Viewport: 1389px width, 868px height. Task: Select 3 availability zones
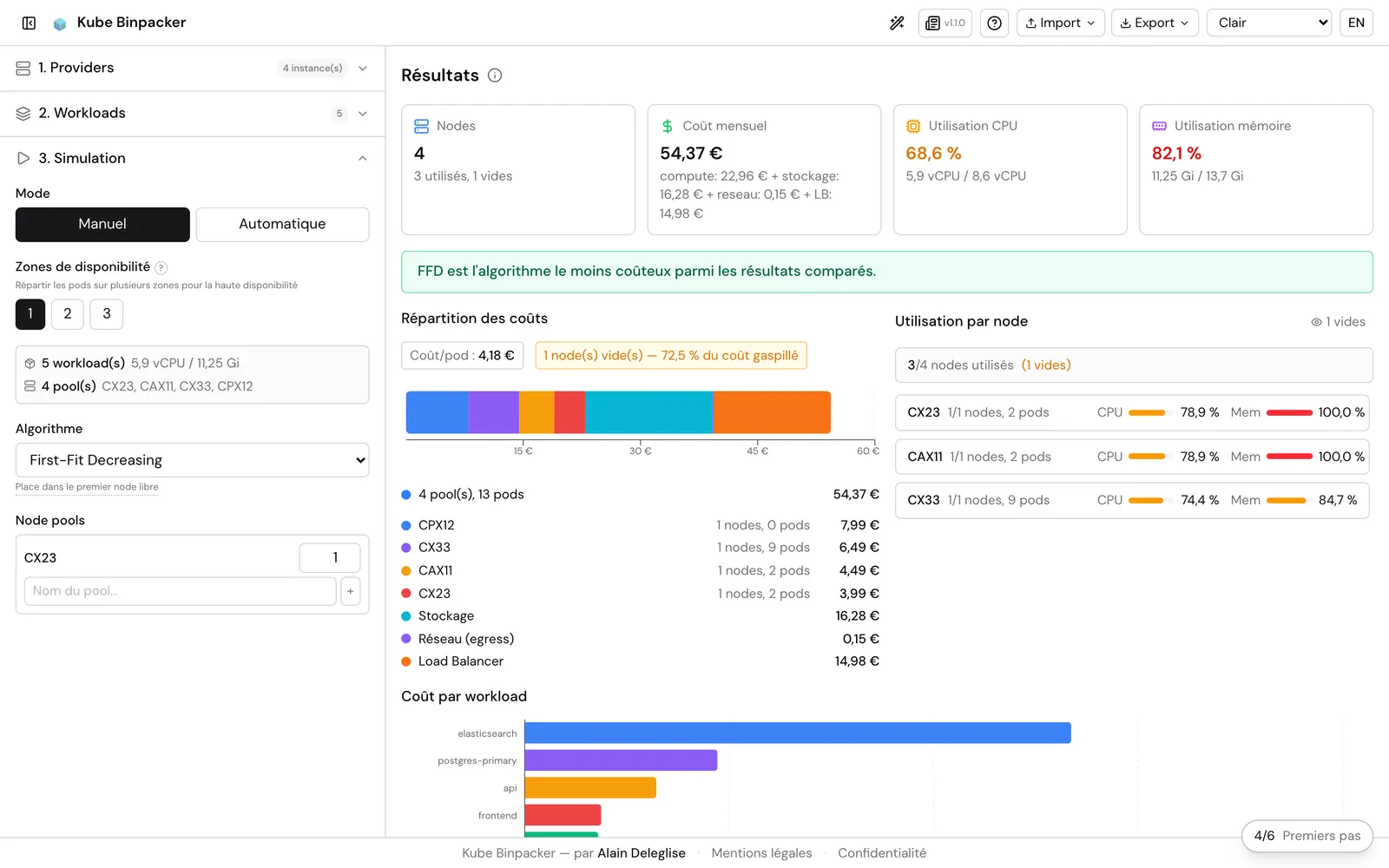(x=107, y=314)
